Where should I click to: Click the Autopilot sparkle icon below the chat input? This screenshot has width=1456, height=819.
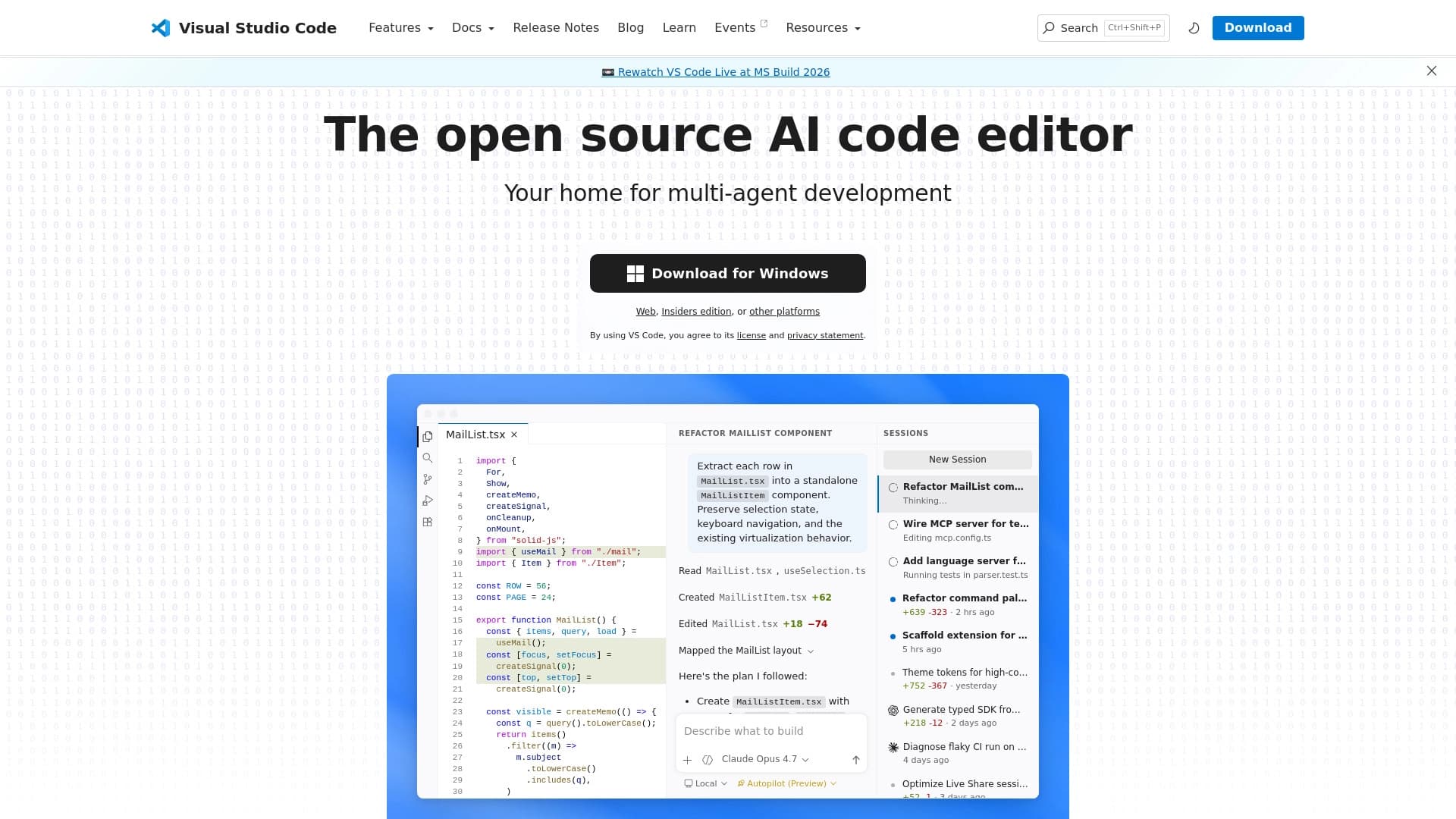741,783
